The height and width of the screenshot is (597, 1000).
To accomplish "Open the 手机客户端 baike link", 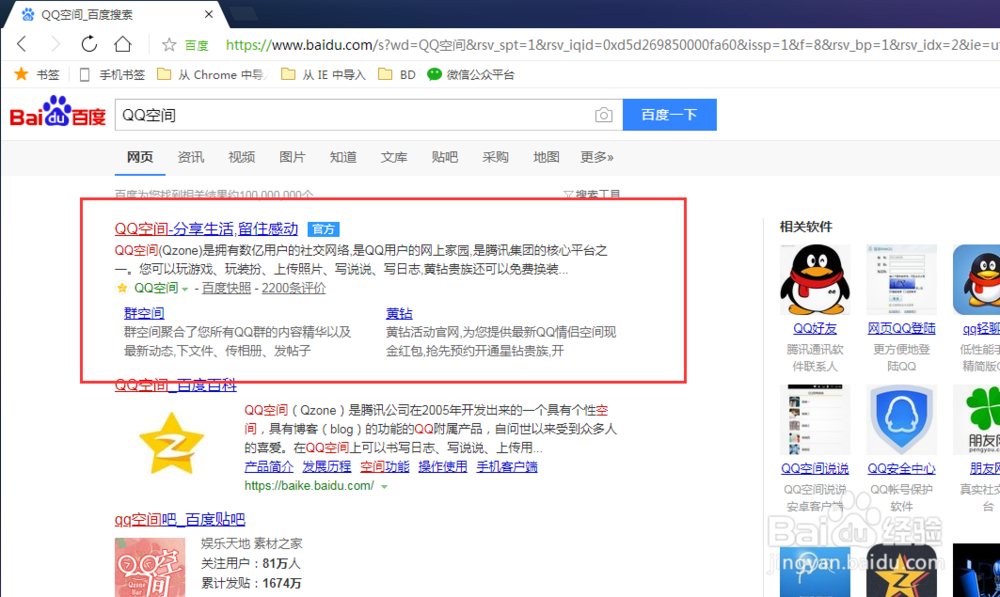I will [507, 467].
